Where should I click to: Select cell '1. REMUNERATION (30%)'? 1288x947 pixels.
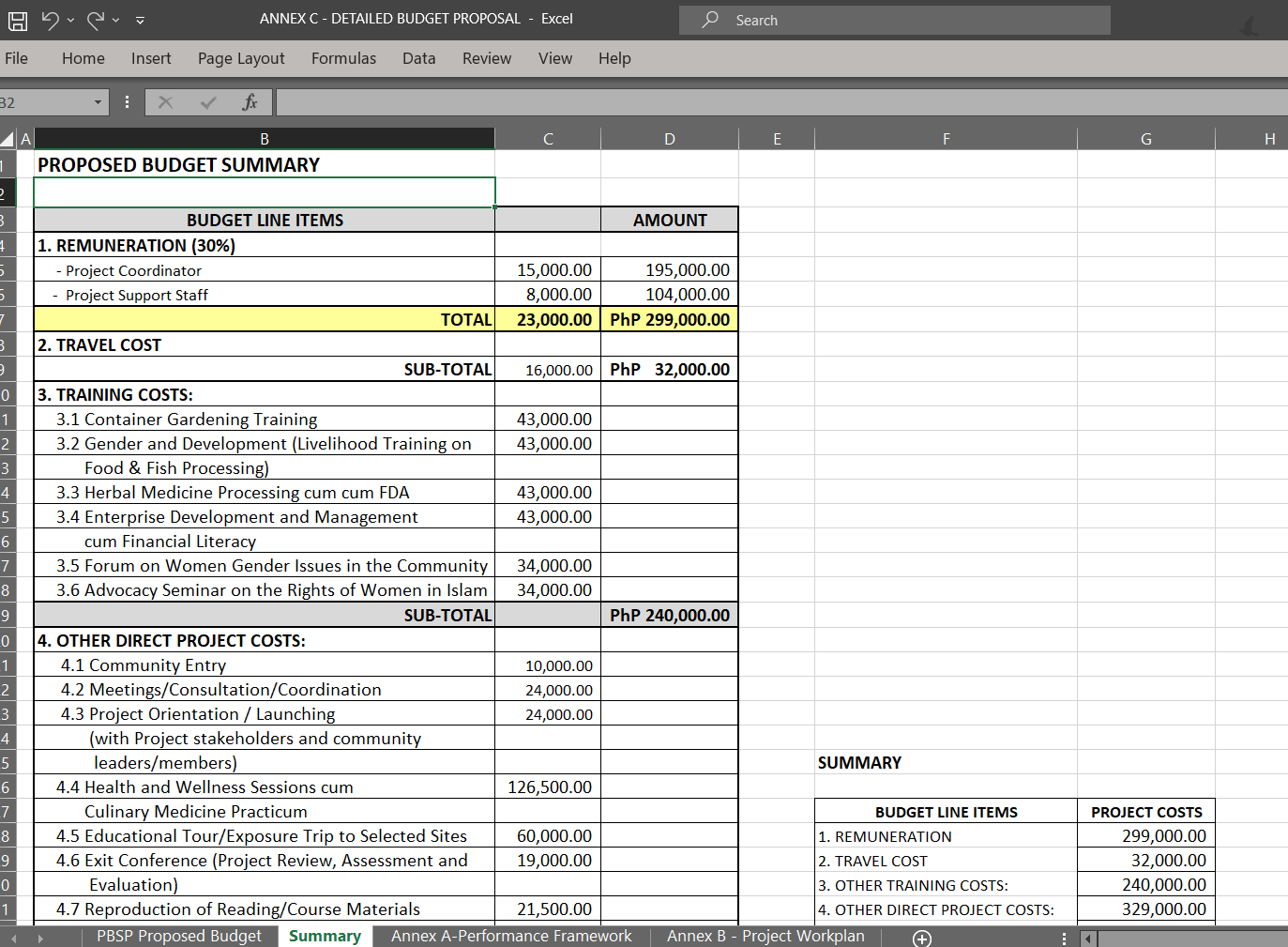pos(265,245)
